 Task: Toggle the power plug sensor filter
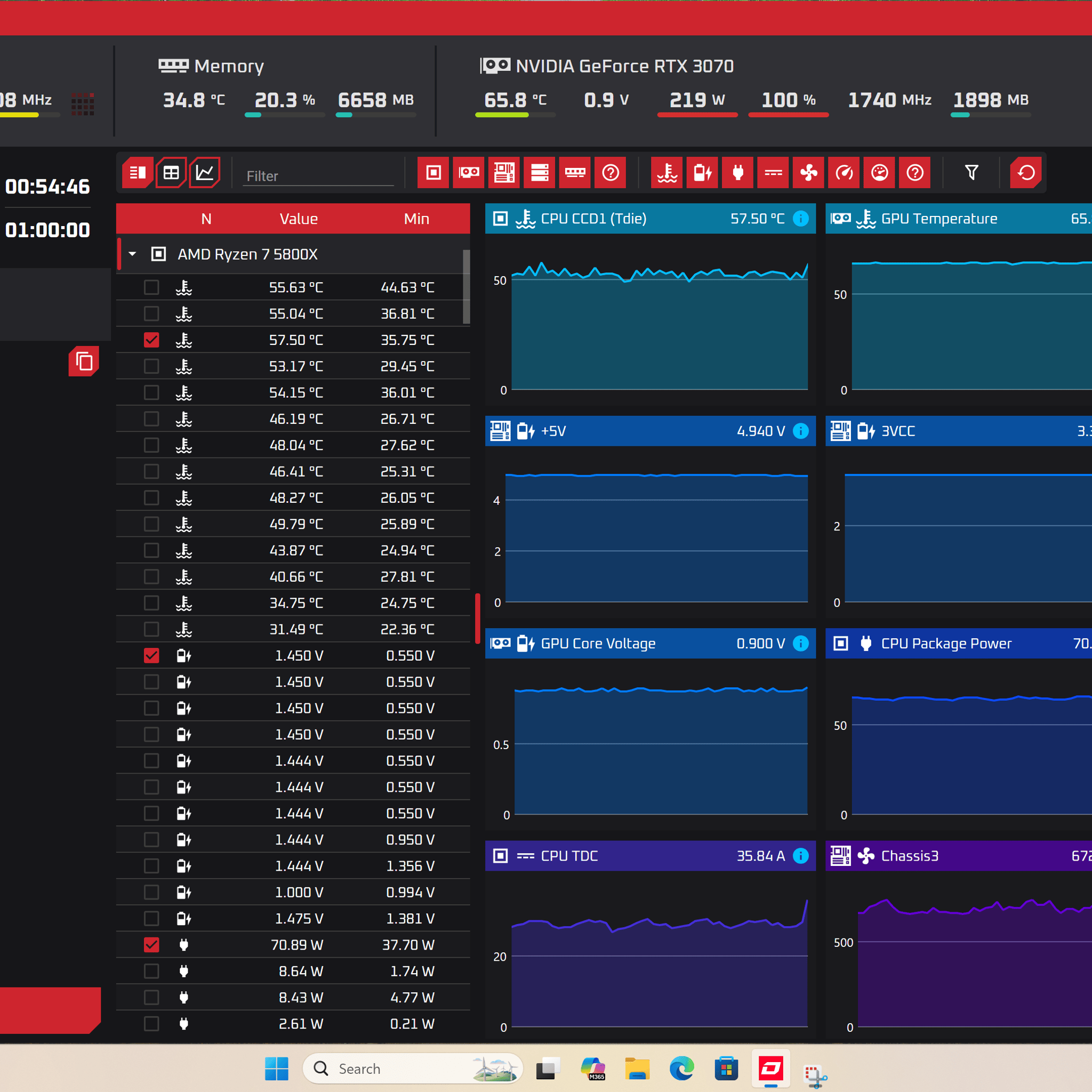(737, 172)
